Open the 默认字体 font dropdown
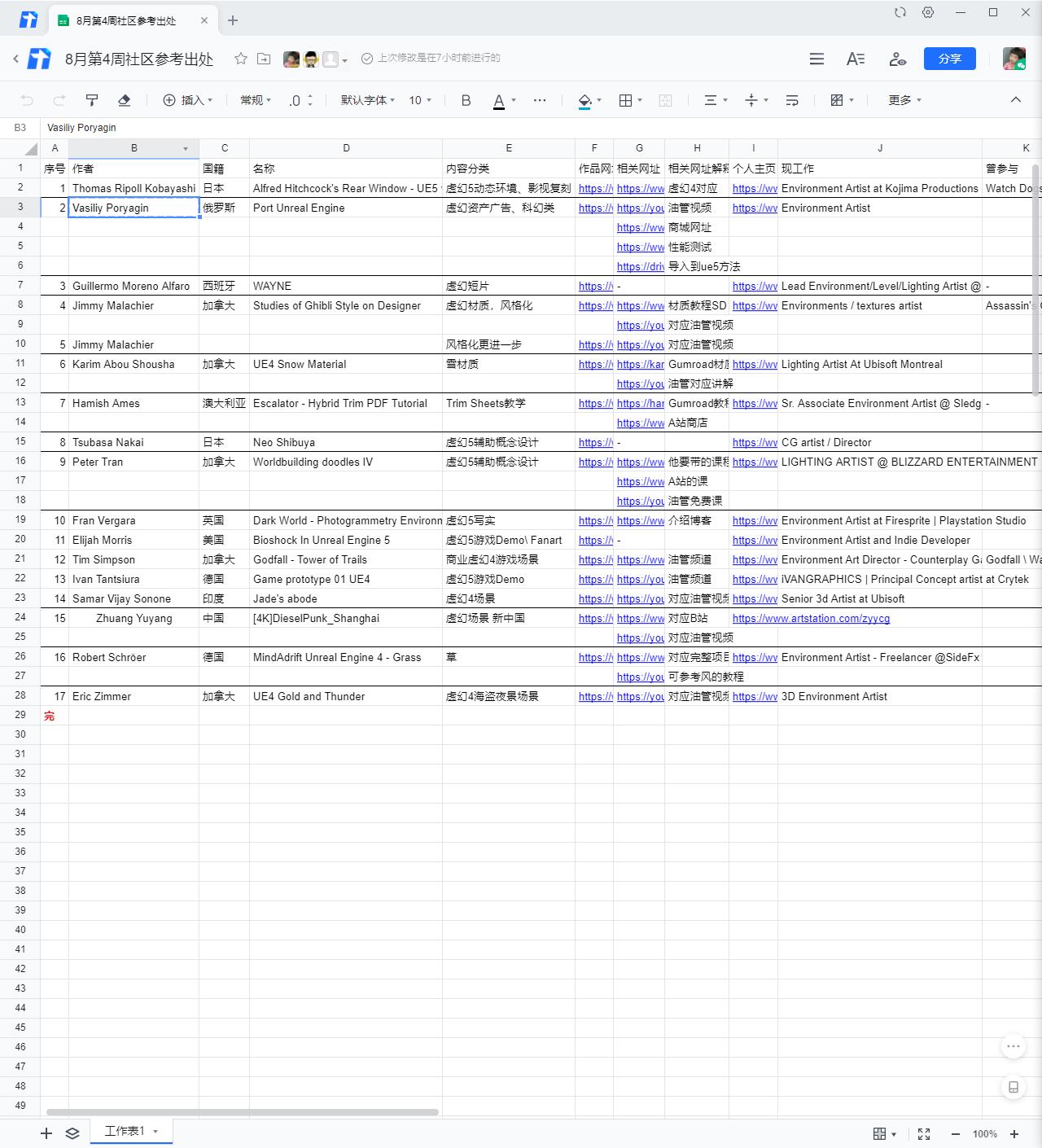 point(367,100)
